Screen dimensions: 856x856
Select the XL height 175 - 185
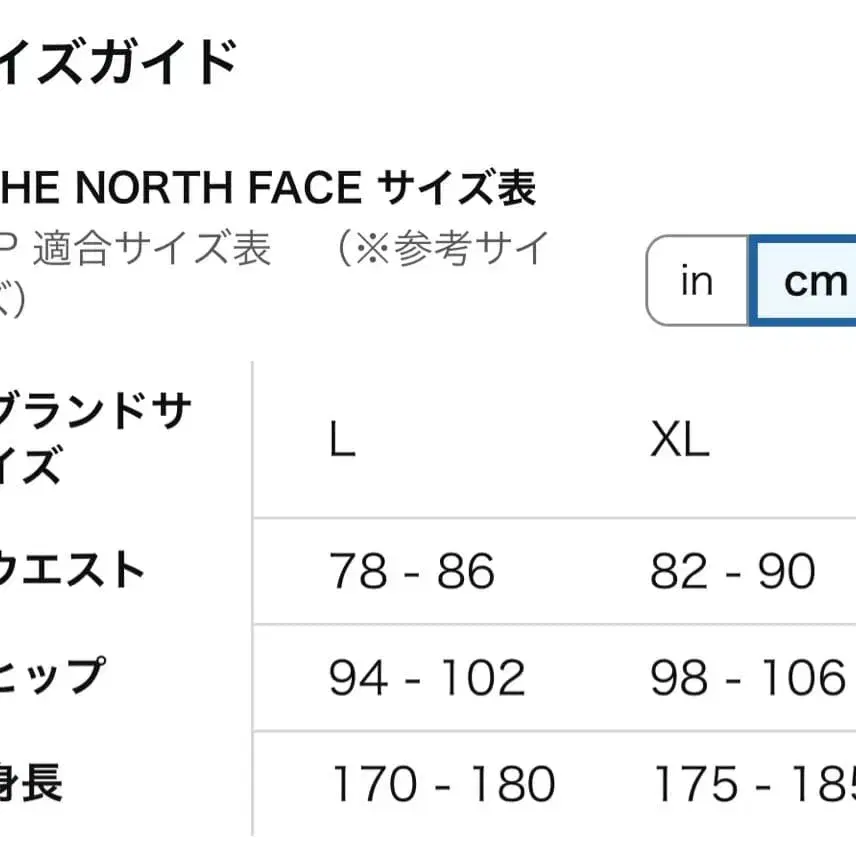tap(765, 785)
